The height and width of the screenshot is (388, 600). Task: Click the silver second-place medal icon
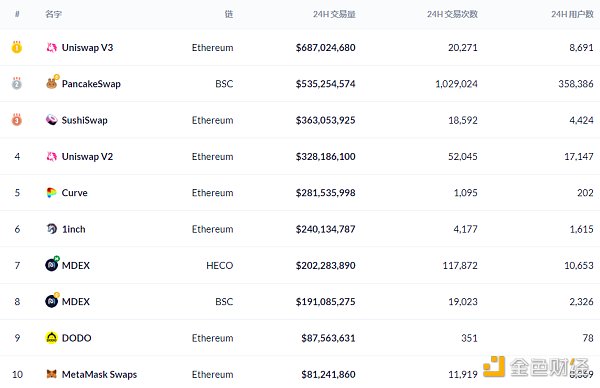coord(16,83)
